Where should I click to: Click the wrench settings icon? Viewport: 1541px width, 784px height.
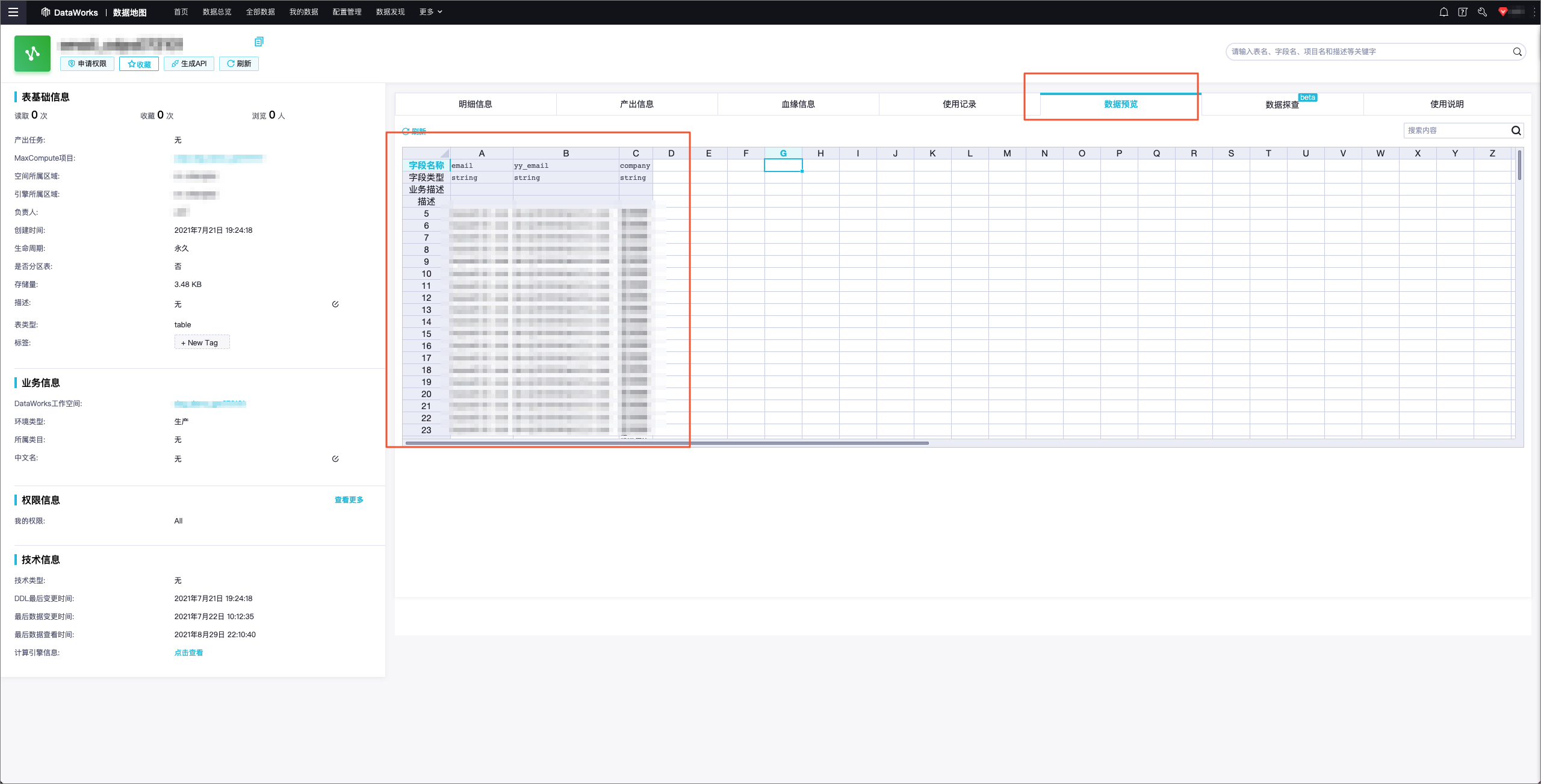point(1482,12)
